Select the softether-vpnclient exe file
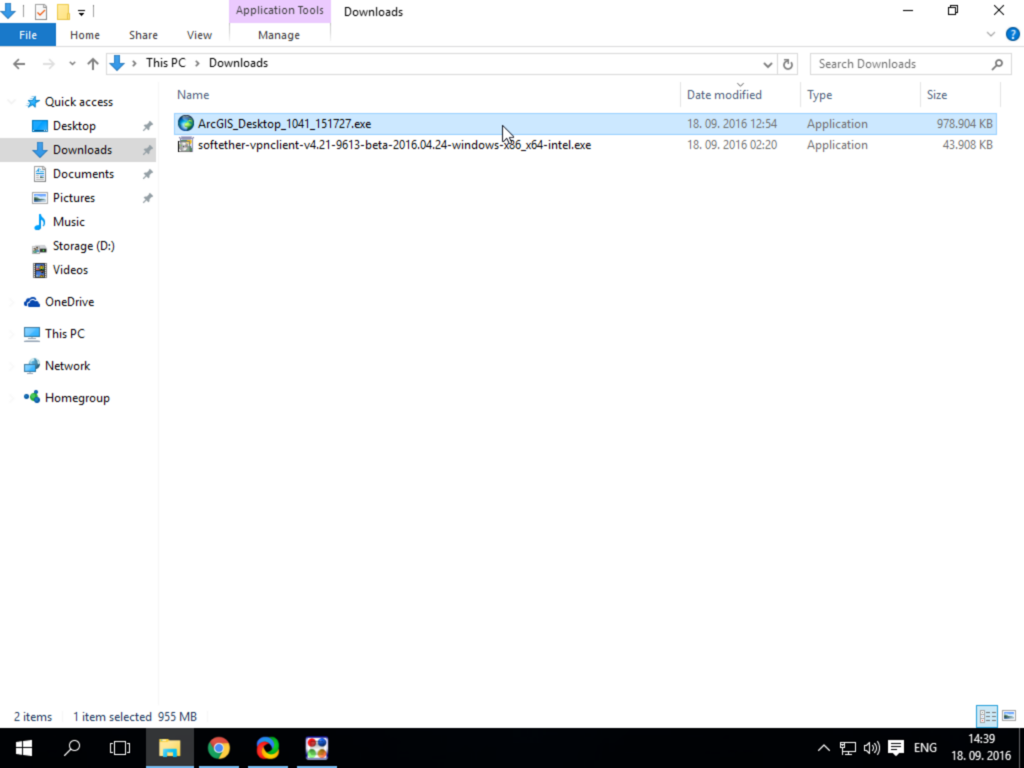1024x768 pixels. pyautogui.click(x=585, y=145)
